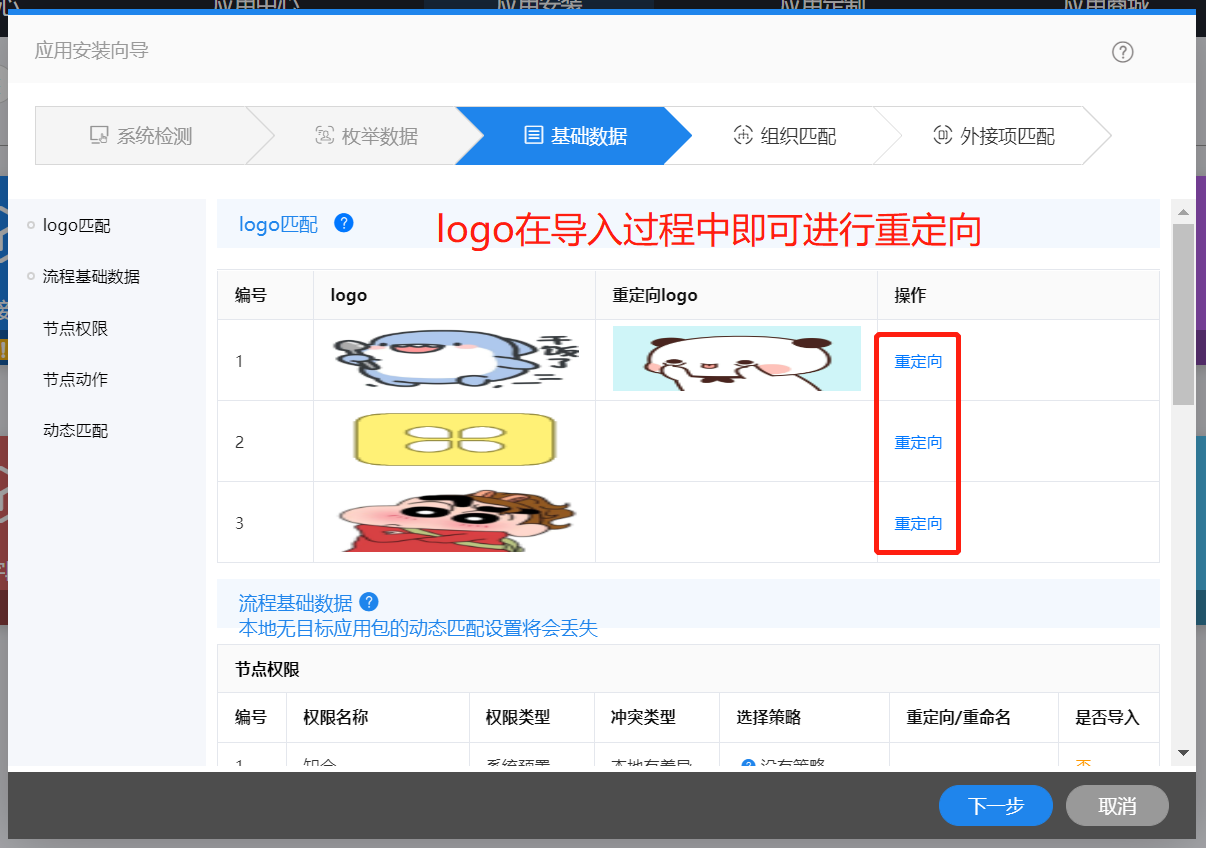The width and height of the screenshot is (1206, 848).
Task: Click the 组织匹配 step icon
Action: point(743,135)
